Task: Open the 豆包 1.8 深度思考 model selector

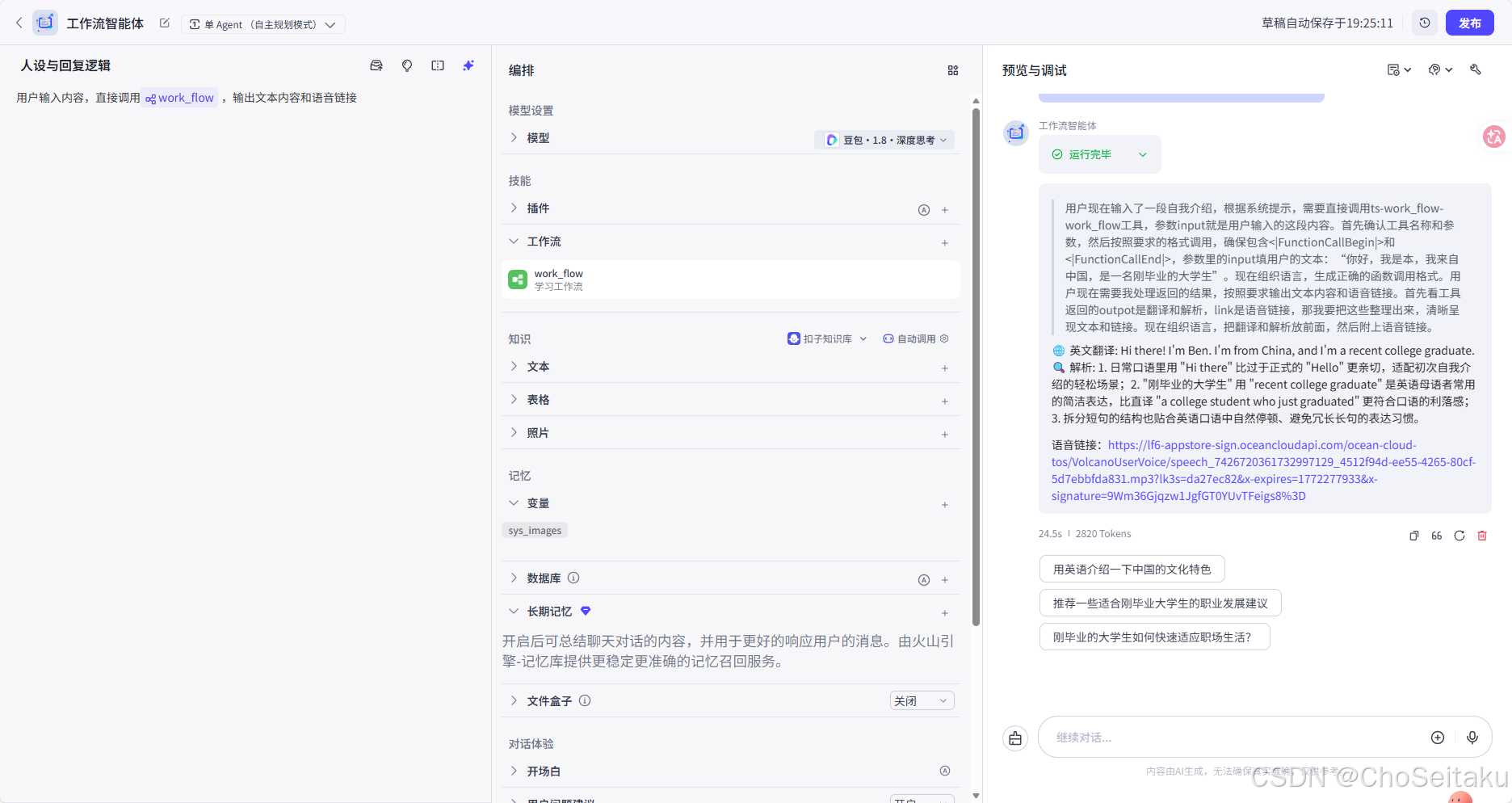Action: [884, 140]
